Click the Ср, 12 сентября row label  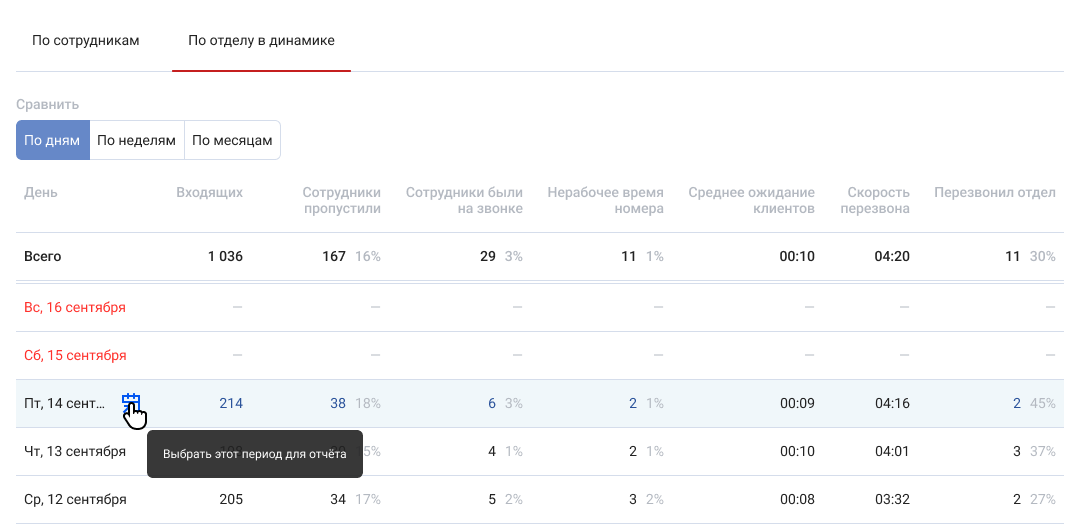[x=75, y=500]
